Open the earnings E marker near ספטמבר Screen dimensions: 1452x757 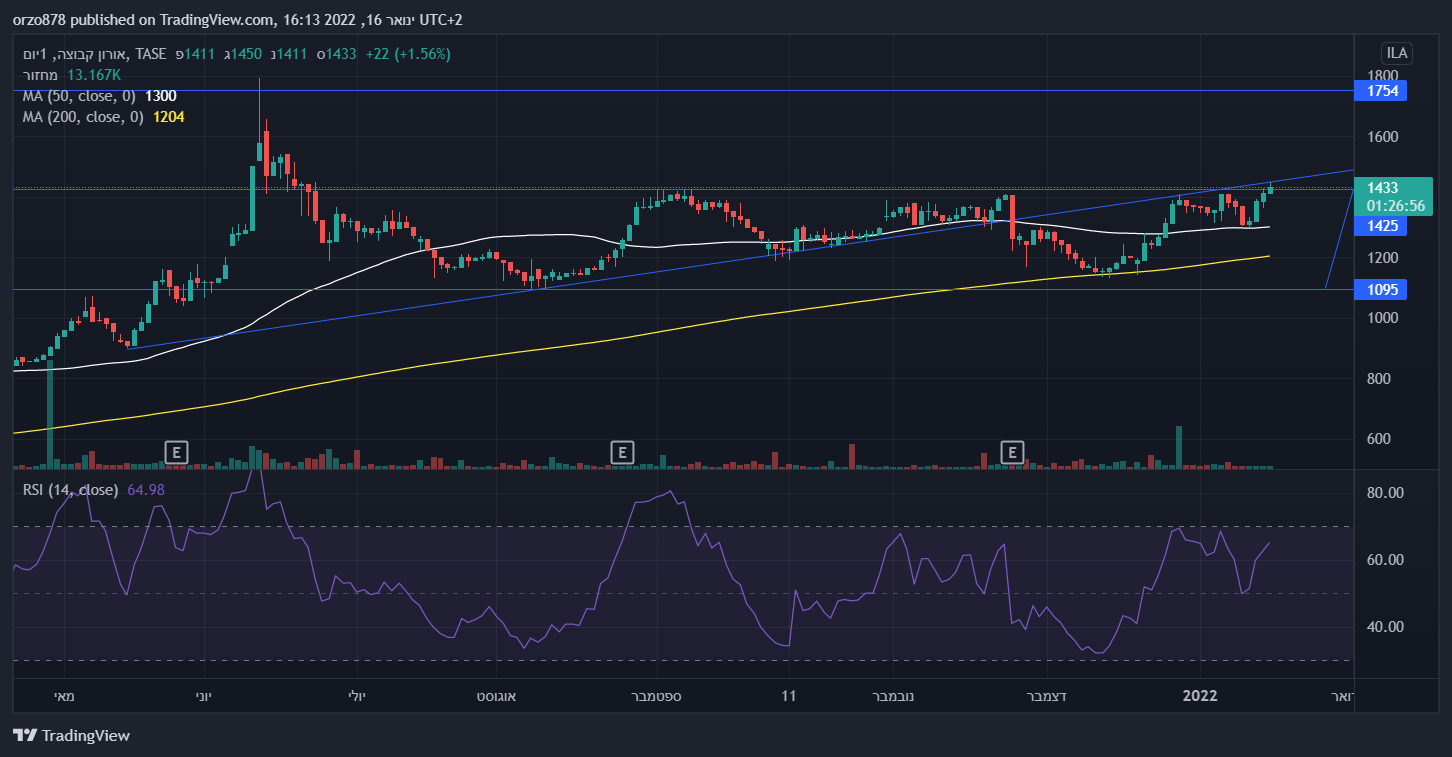[x=622, y=453]
